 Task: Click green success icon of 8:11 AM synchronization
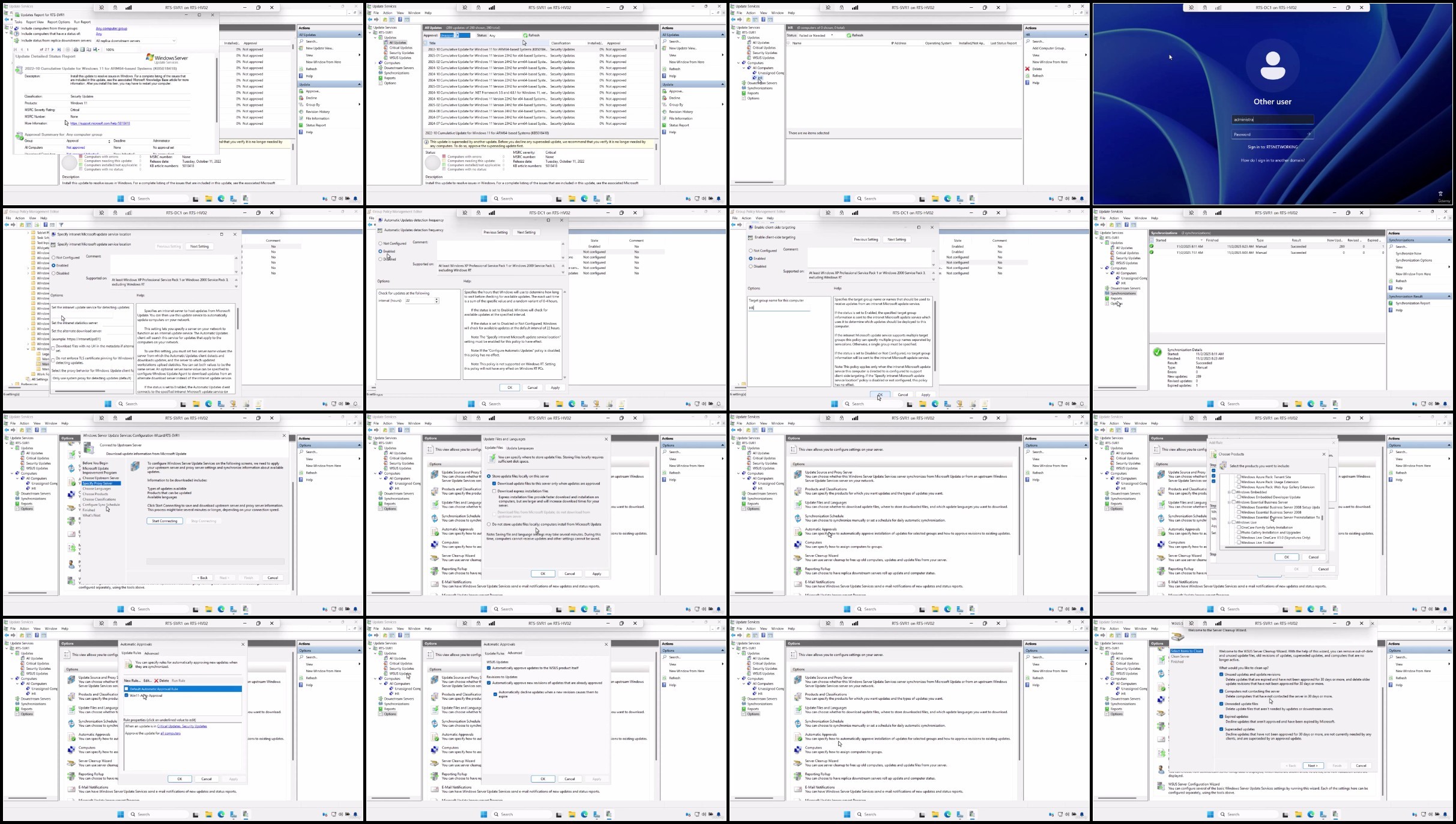(1151, 246)
